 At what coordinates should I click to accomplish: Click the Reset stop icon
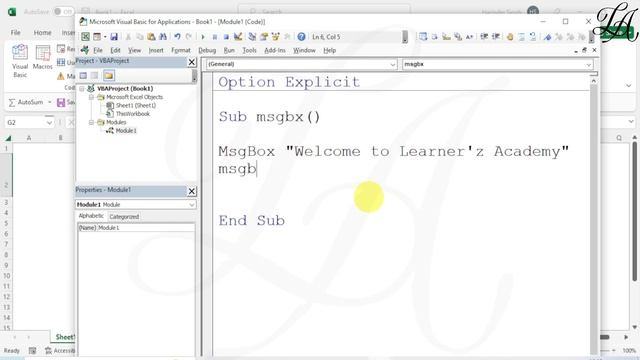pyautogui.click(x=226, y=37)
